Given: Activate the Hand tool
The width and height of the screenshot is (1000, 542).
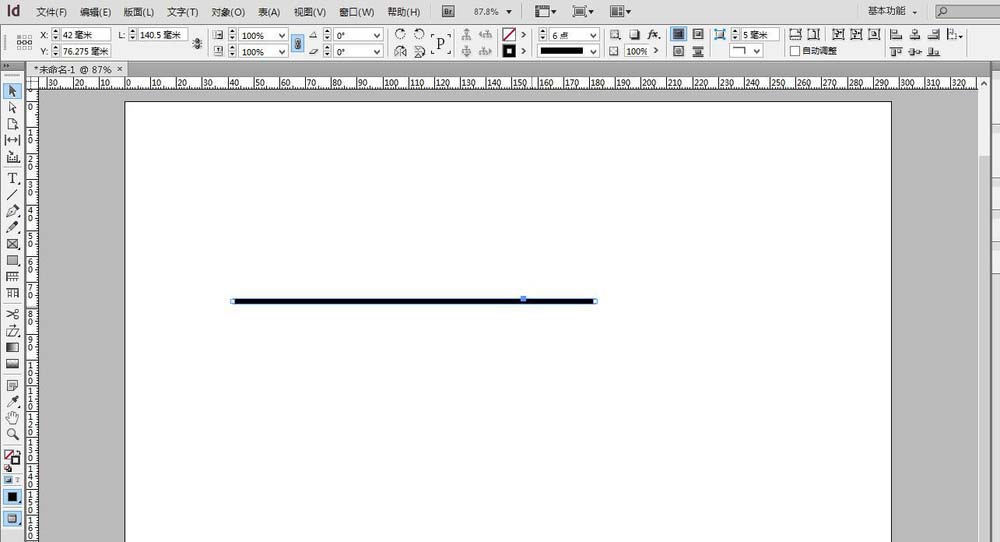Looking at the screenshot, I should [13, 418].
